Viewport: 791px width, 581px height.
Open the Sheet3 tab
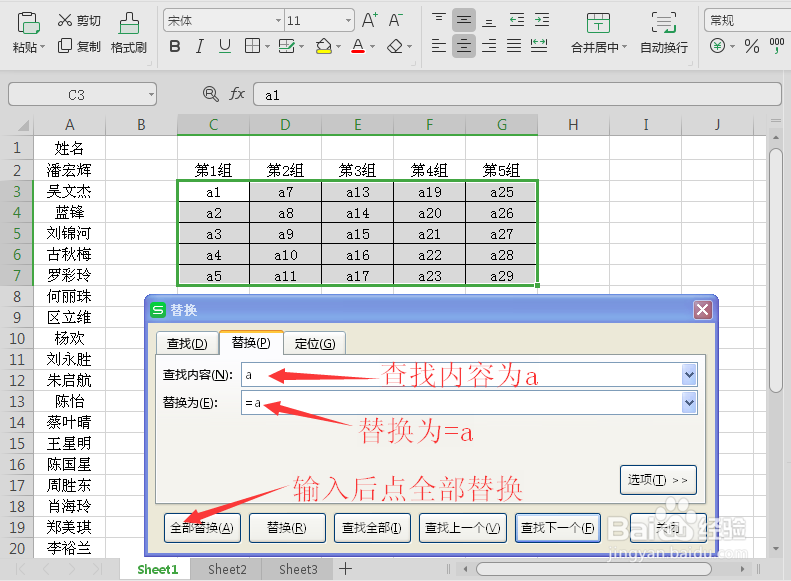(x=298, y=569)
